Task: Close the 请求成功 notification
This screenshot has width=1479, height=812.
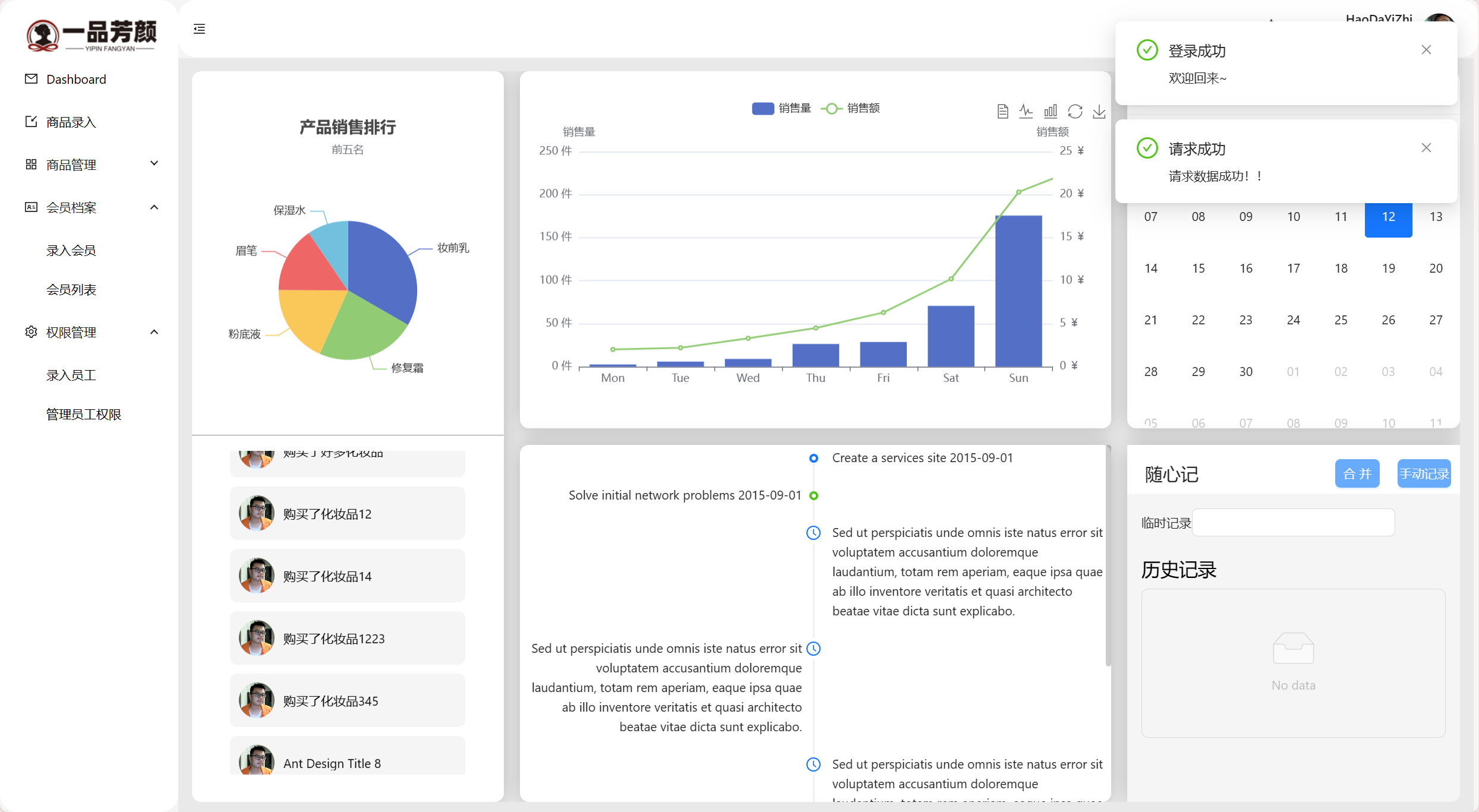Action: [1426, 148]
